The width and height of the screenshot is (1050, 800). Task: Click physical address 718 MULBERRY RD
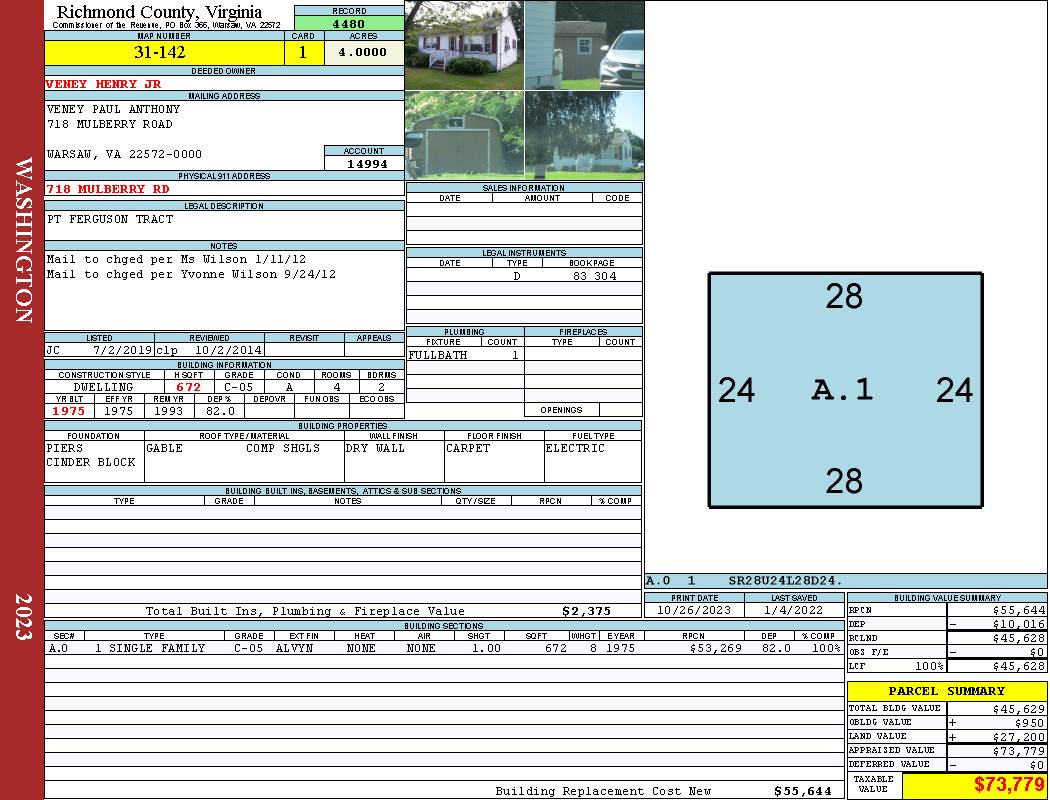[x=107, y=189]
